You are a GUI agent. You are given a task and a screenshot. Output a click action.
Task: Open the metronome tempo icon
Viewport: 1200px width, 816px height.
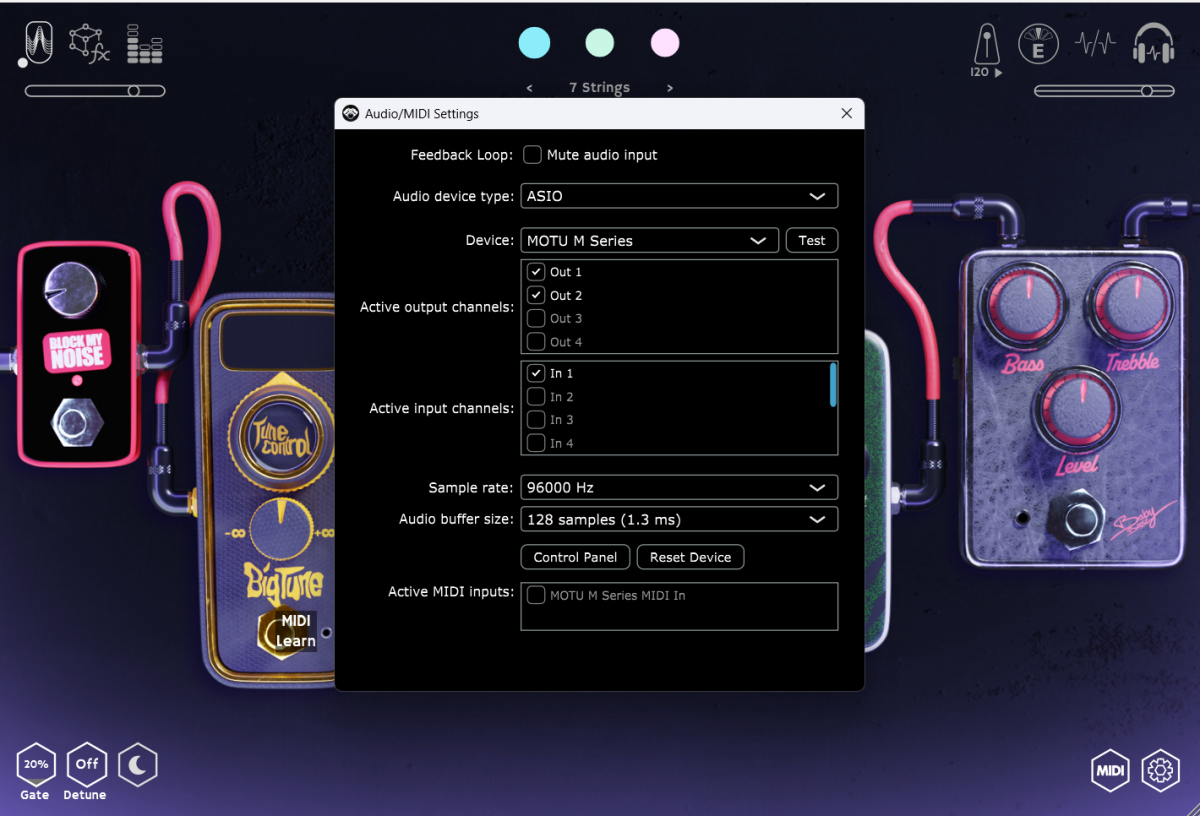click(x=985, y=46)
